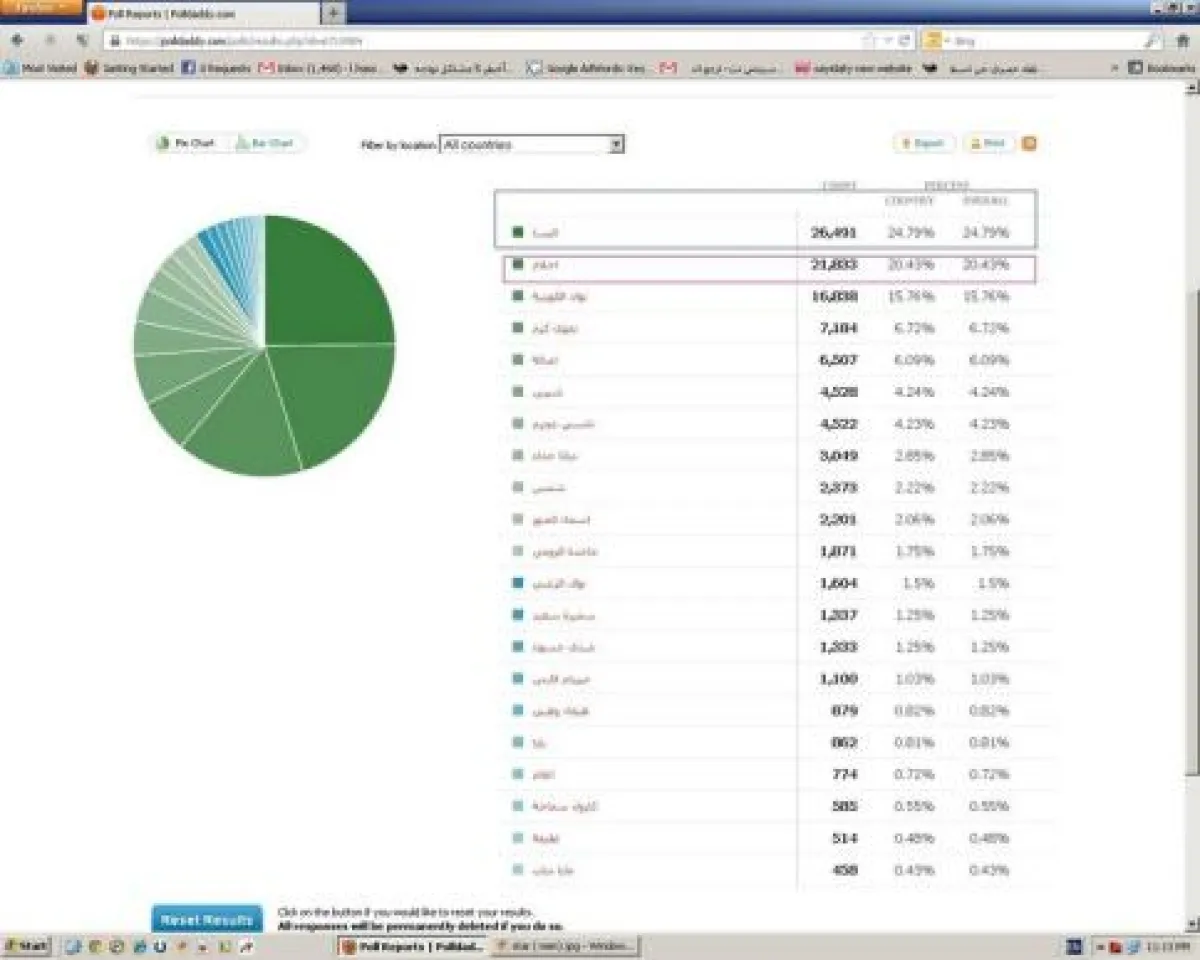Click the Windows Start button
Viewport: 1200px width, 960px height.
point(26,945)
